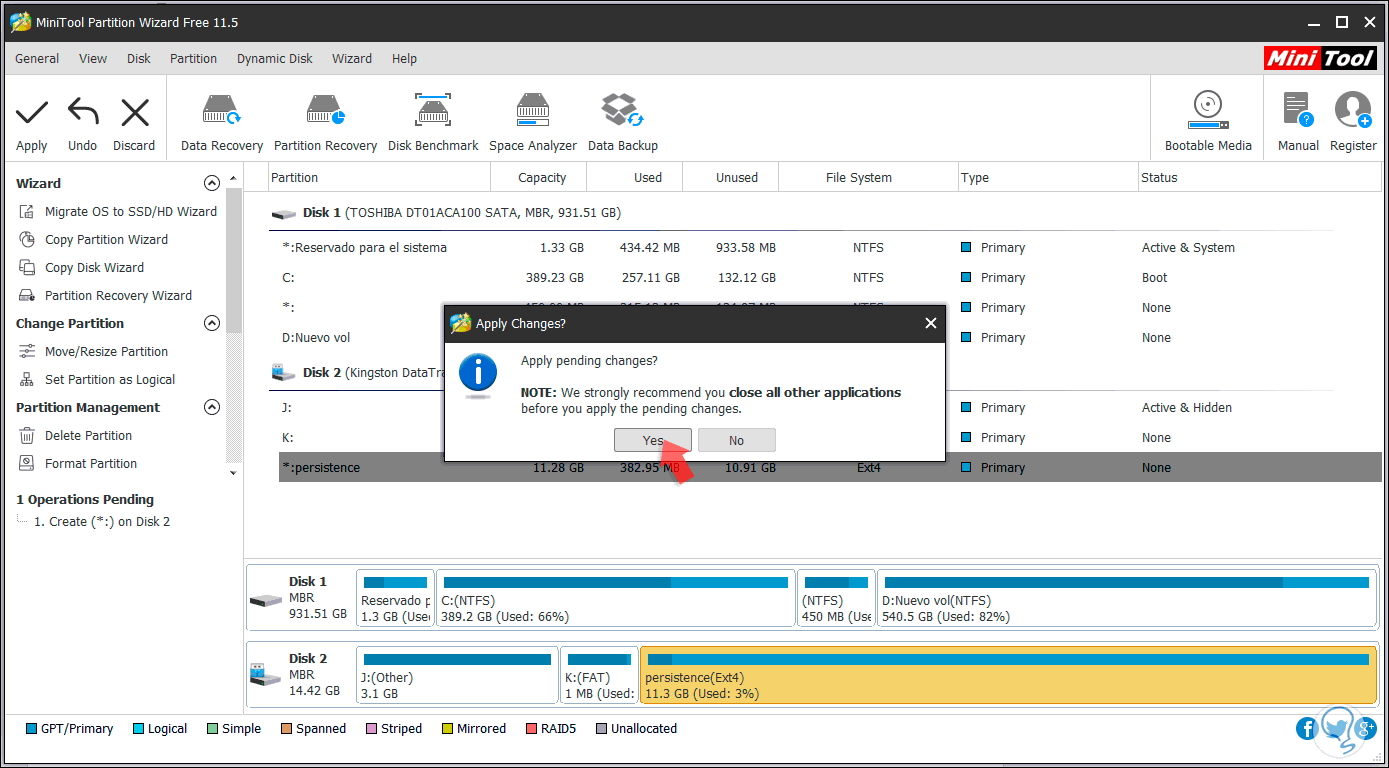
Task: Click the sidebar scroll down arrow
Action: pyautogui.click(x=233, y=473)
